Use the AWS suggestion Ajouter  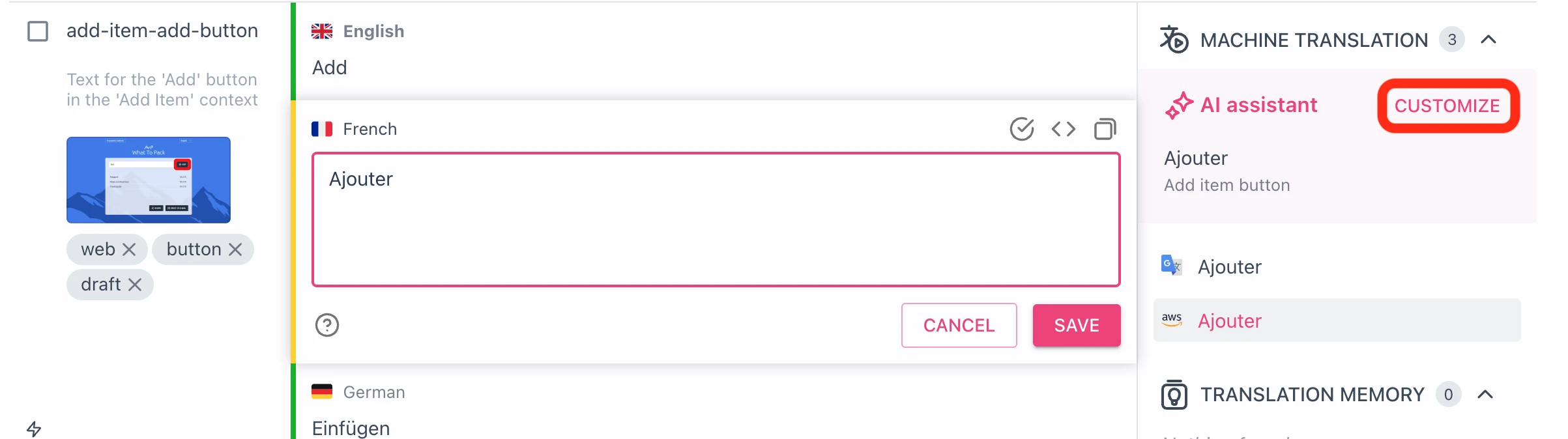1230,320
